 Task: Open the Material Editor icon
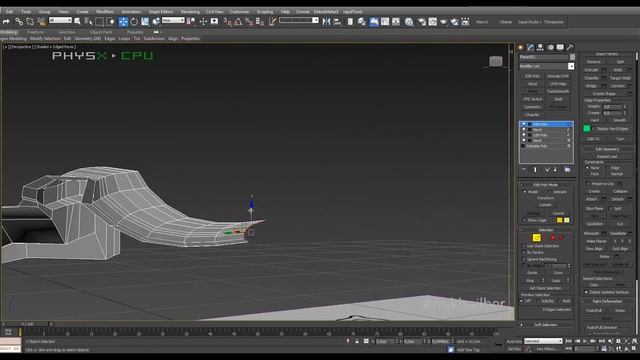coord(409,22)
